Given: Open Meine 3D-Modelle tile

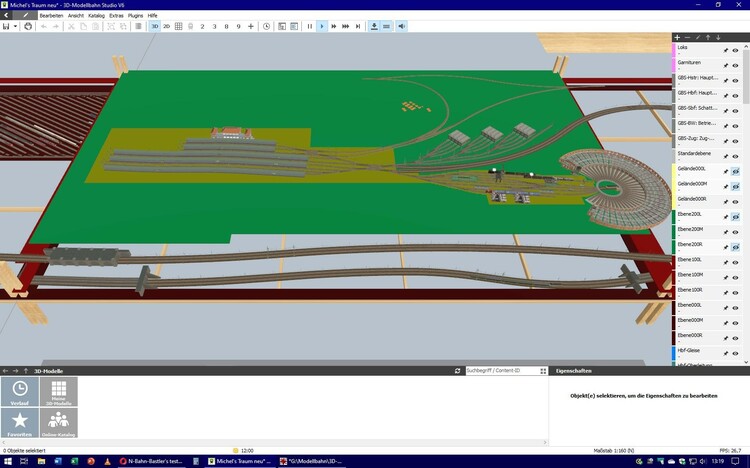Looking at the screenshot, I should pos(58,391).
